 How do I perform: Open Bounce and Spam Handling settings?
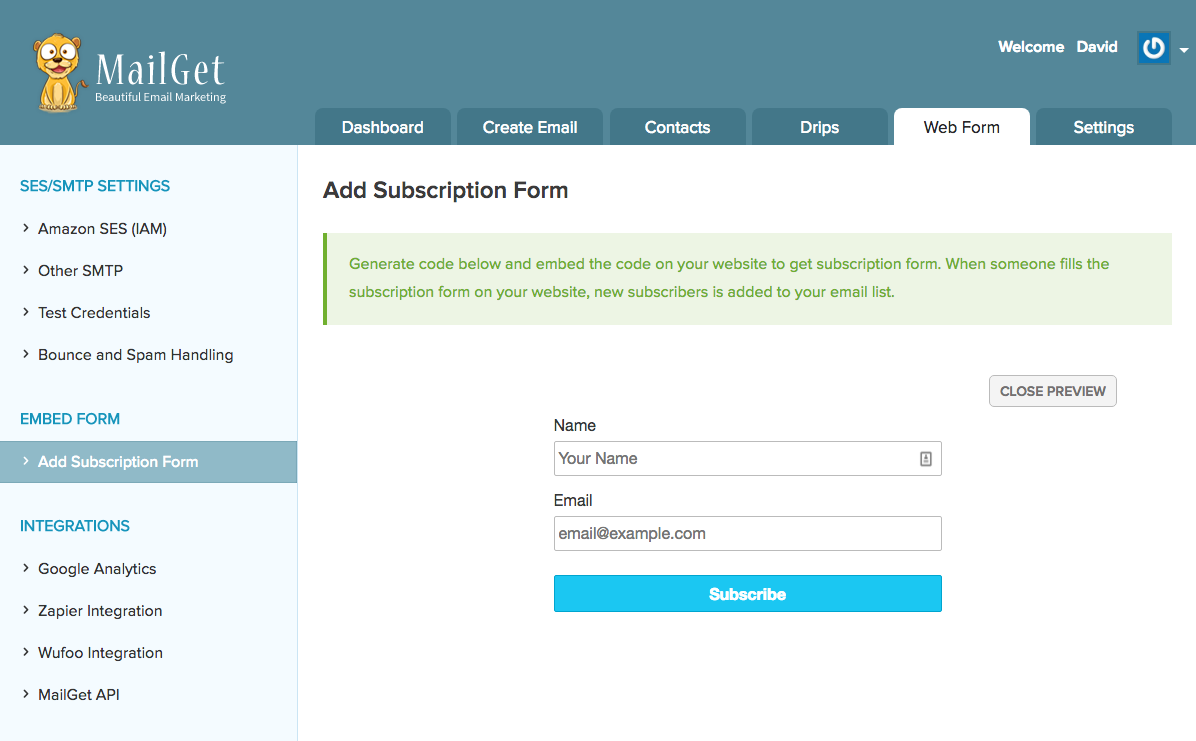[x=135, y=355]
